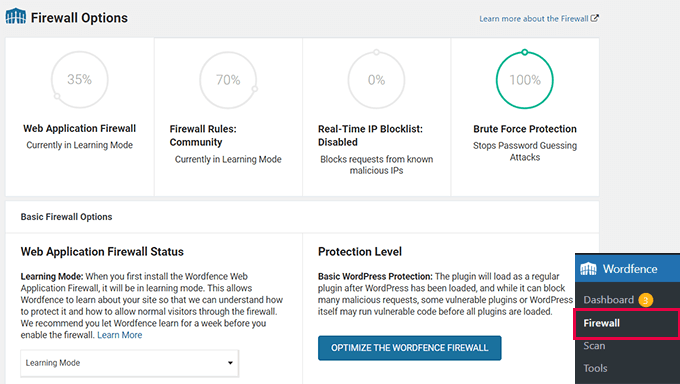Click the orange Dashboard notification badge
Viewport: 680px width, 384px height.
[645, 300]
